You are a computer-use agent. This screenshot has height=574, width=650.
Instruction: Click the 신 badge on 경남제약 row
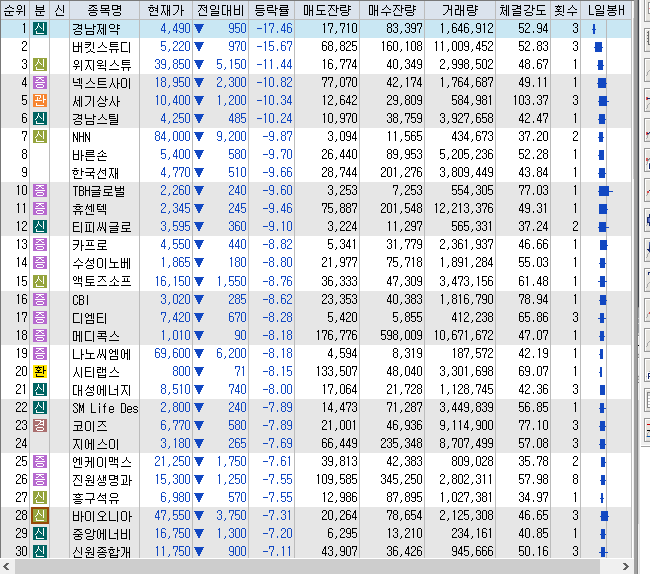(x=40, y=29)
